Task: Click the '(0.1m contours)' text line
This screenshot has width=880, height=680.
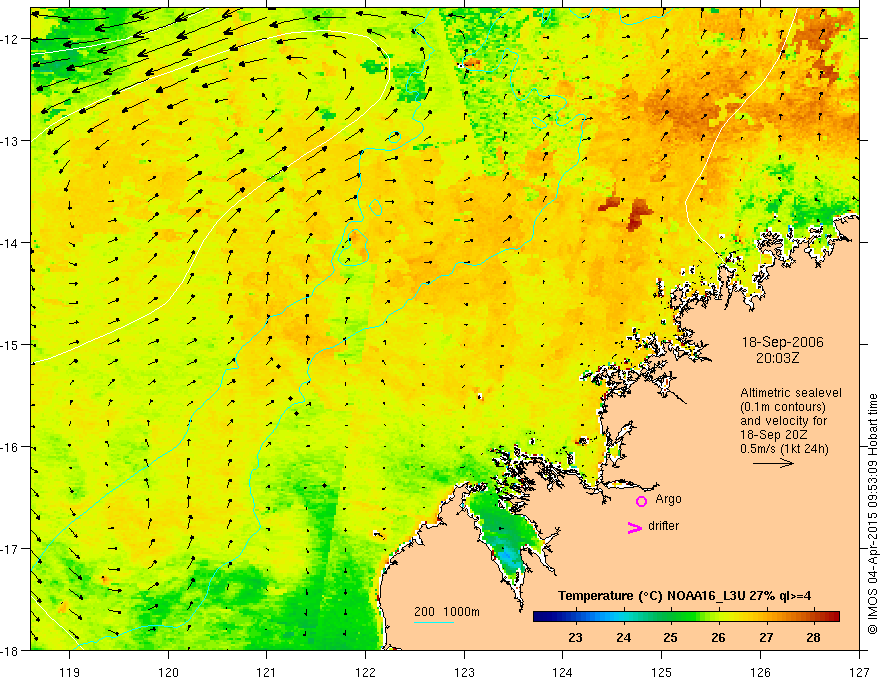Action: coord(783,407)
